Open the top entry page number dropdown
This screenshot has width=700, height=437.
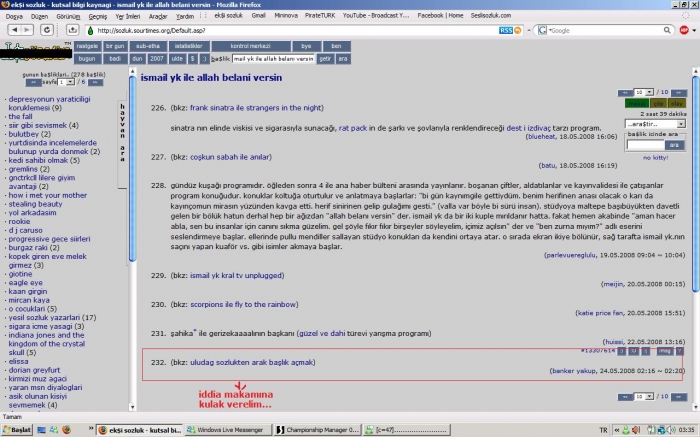[x=644, y=92]
